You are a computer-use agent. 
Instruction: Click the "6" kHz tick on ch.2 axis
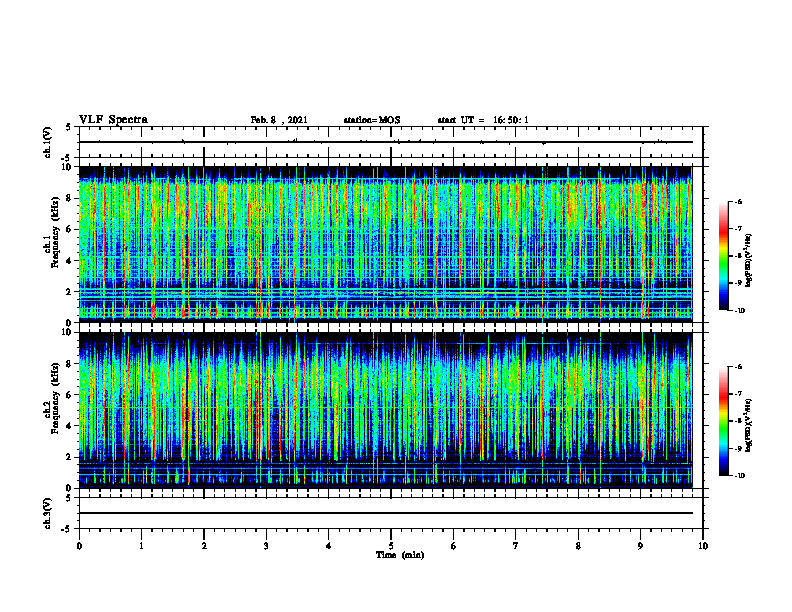coord(70,395)
